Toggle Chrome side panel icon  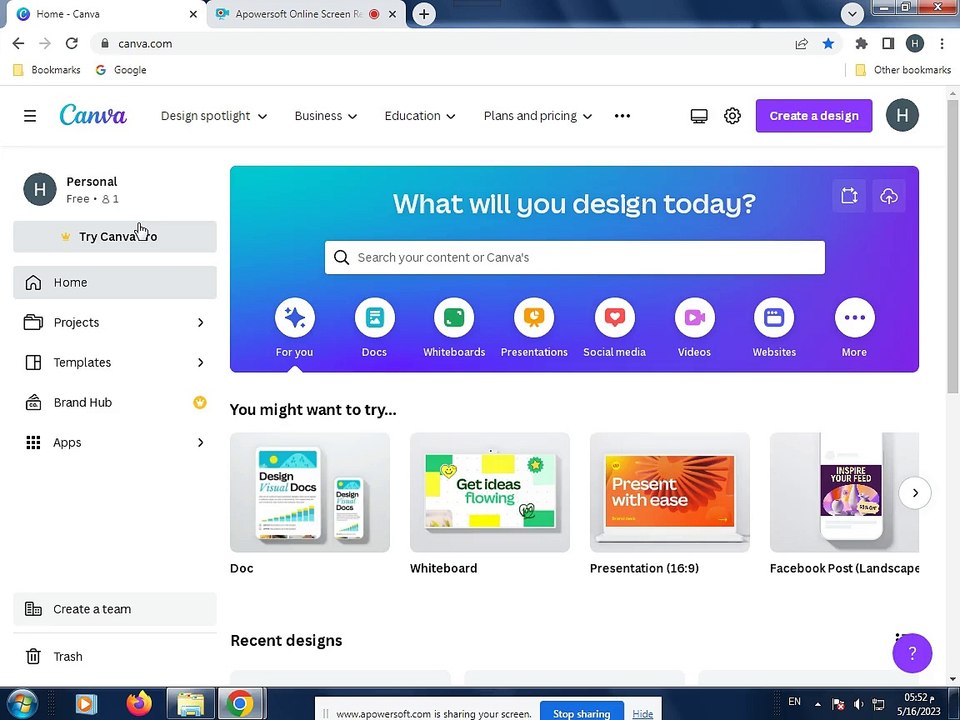point(888,43)
